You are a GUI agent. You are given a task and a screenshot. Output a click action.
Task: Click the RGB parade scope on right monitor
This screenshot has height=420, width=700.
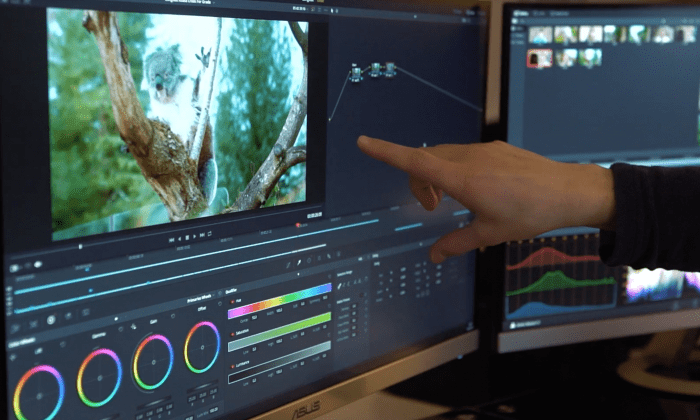(x=562, y=277)
